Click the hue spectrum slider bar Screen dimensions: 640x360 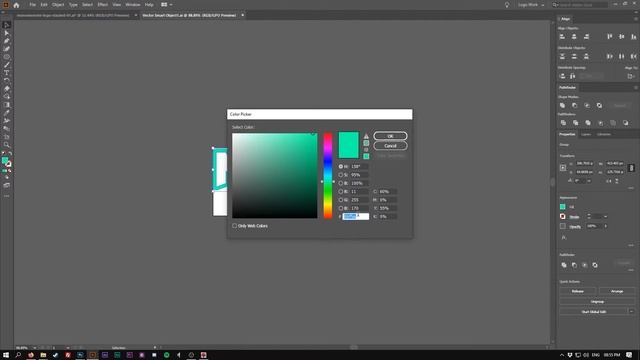coord(328,176)
